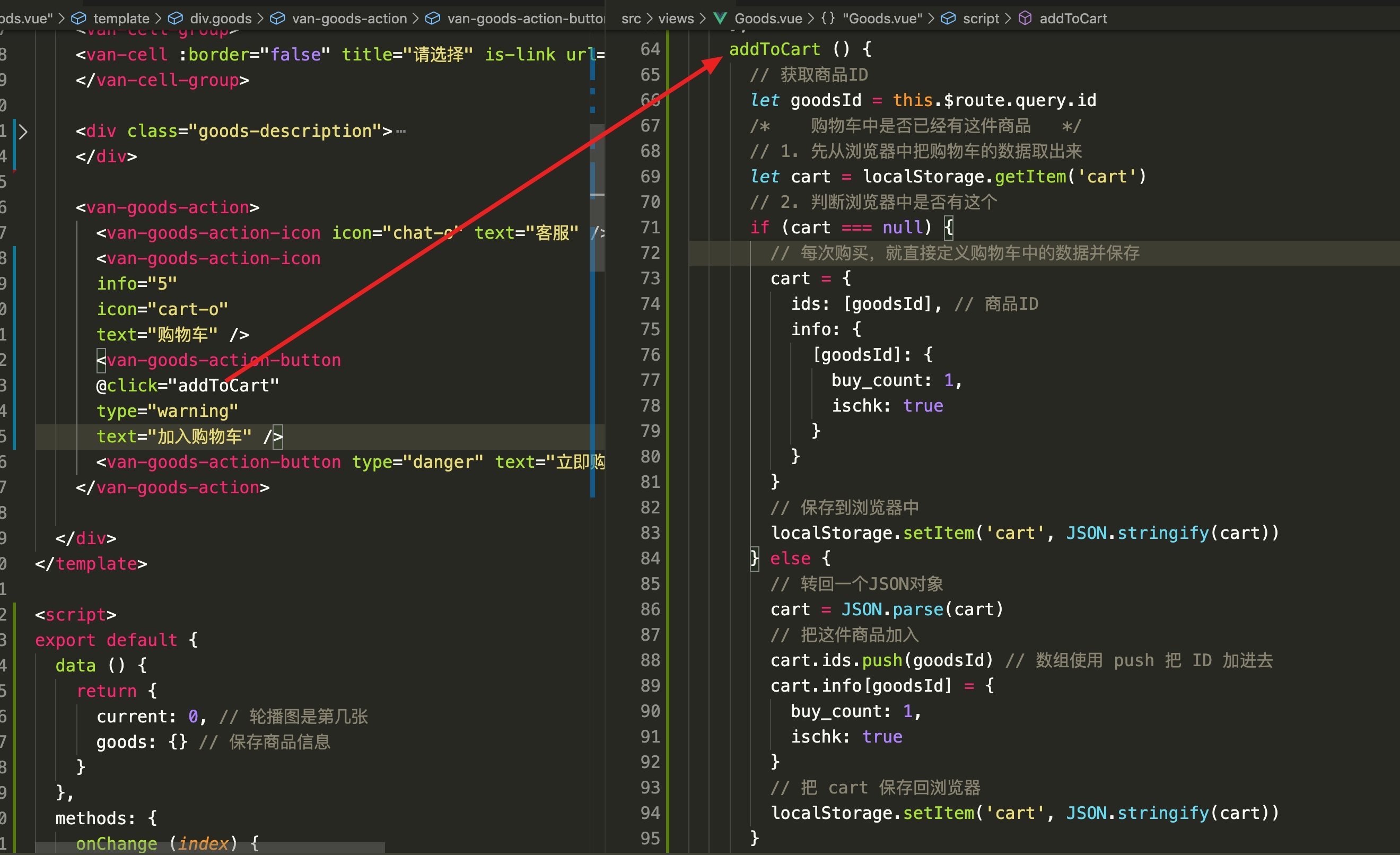
Task: Click 'export default {' line
Action: [117, 640]
